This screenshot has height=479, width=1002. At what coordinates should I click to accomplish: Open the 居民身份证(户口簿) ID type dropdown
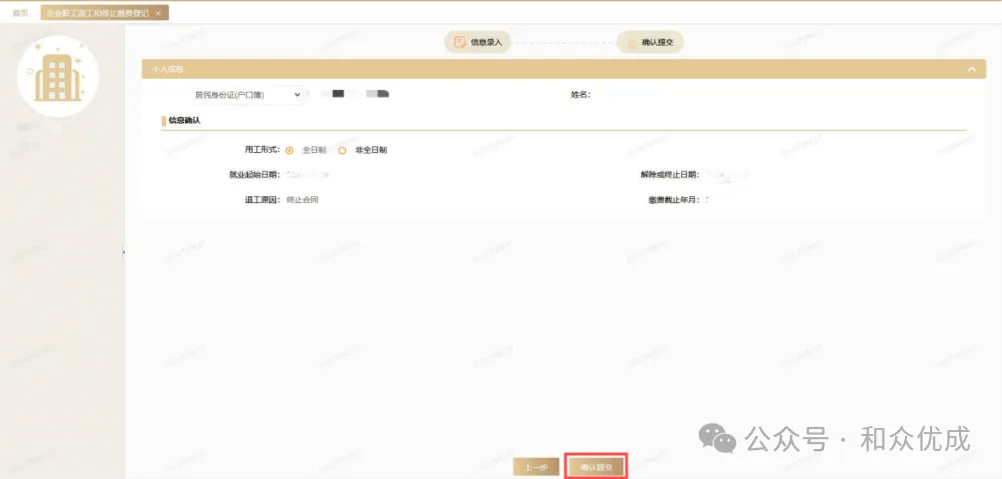246,95
